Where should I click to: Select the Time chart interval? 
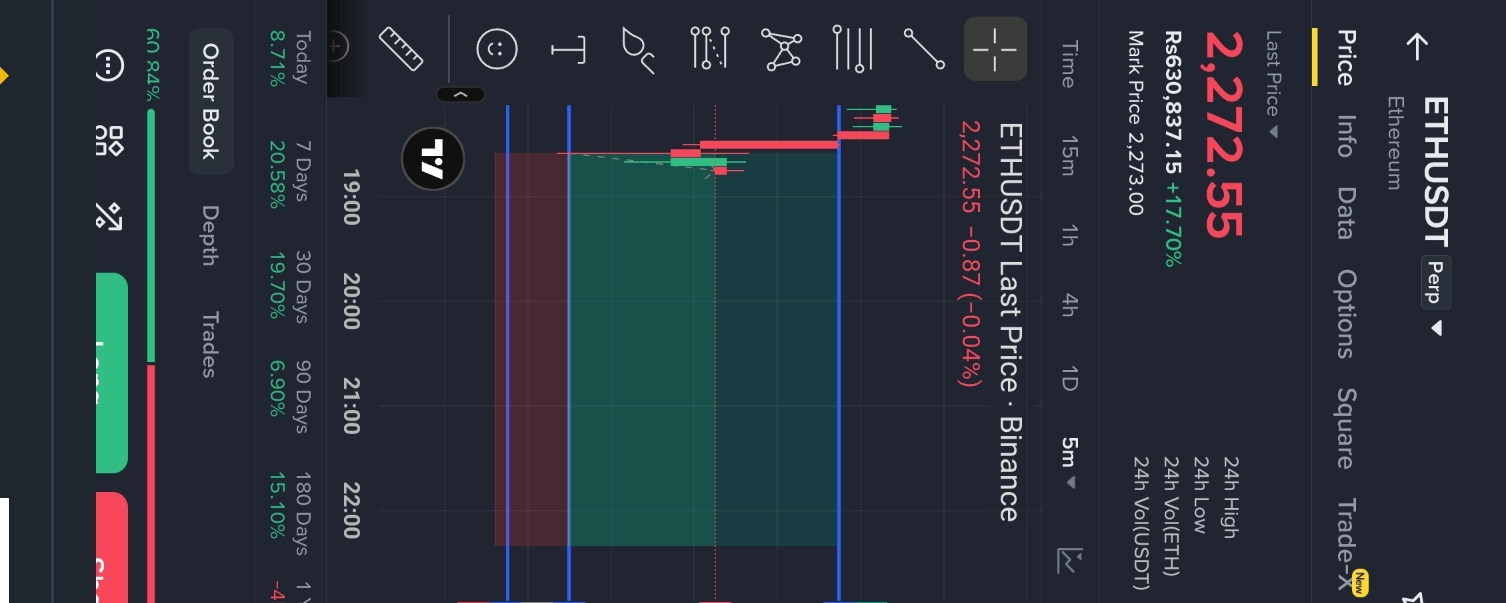1068,64
